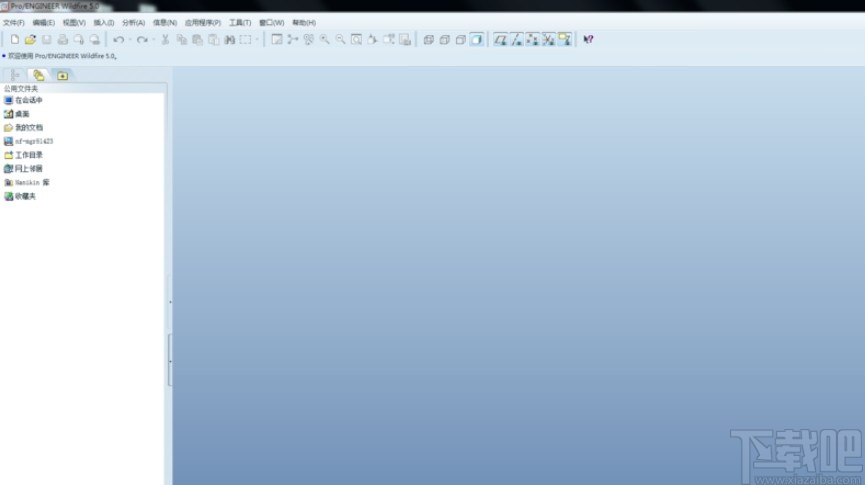Image resolution: width=865 pixels, height=485 pixels.
Task: Toggle coordinate systems display
Action: point(548,39)
